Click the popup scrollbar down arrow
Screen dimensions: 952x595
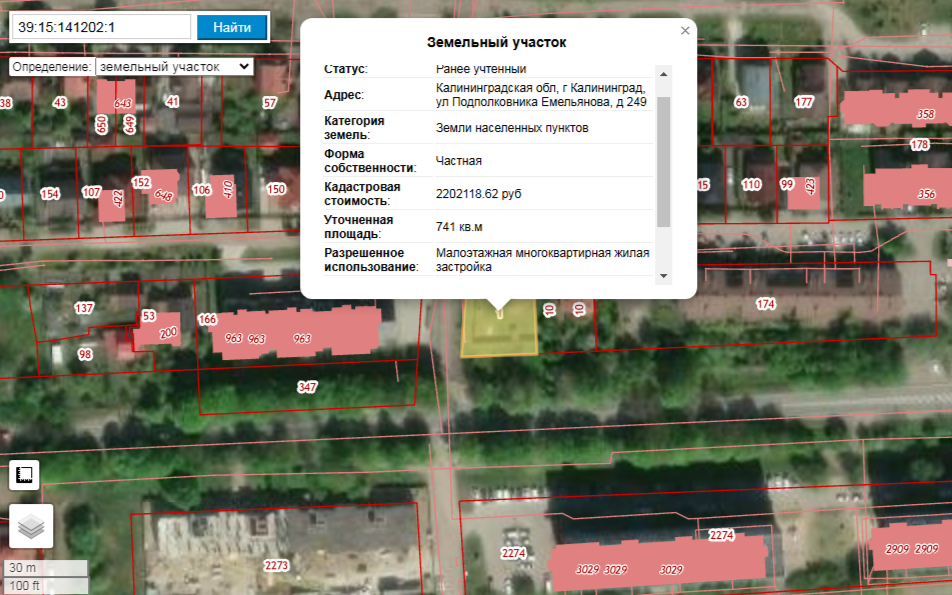pos(663,275)
